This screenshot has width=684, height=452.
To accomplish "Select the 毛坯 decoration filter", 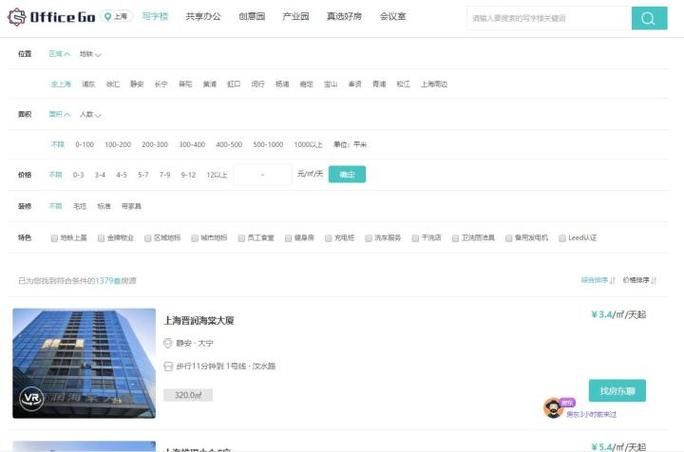I will tap(80, 206).
